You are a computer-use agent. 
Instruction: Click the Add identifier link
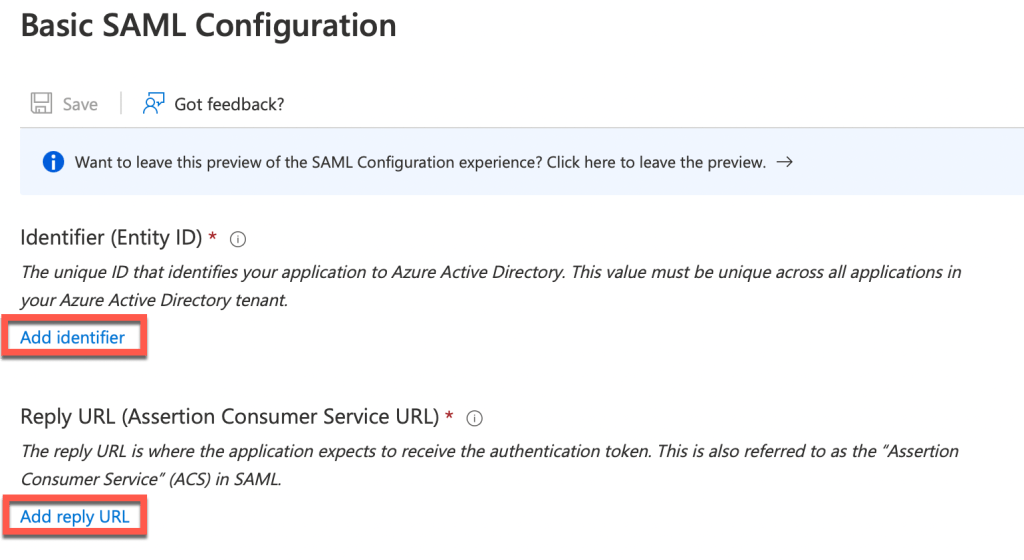(x=73, y=337)
